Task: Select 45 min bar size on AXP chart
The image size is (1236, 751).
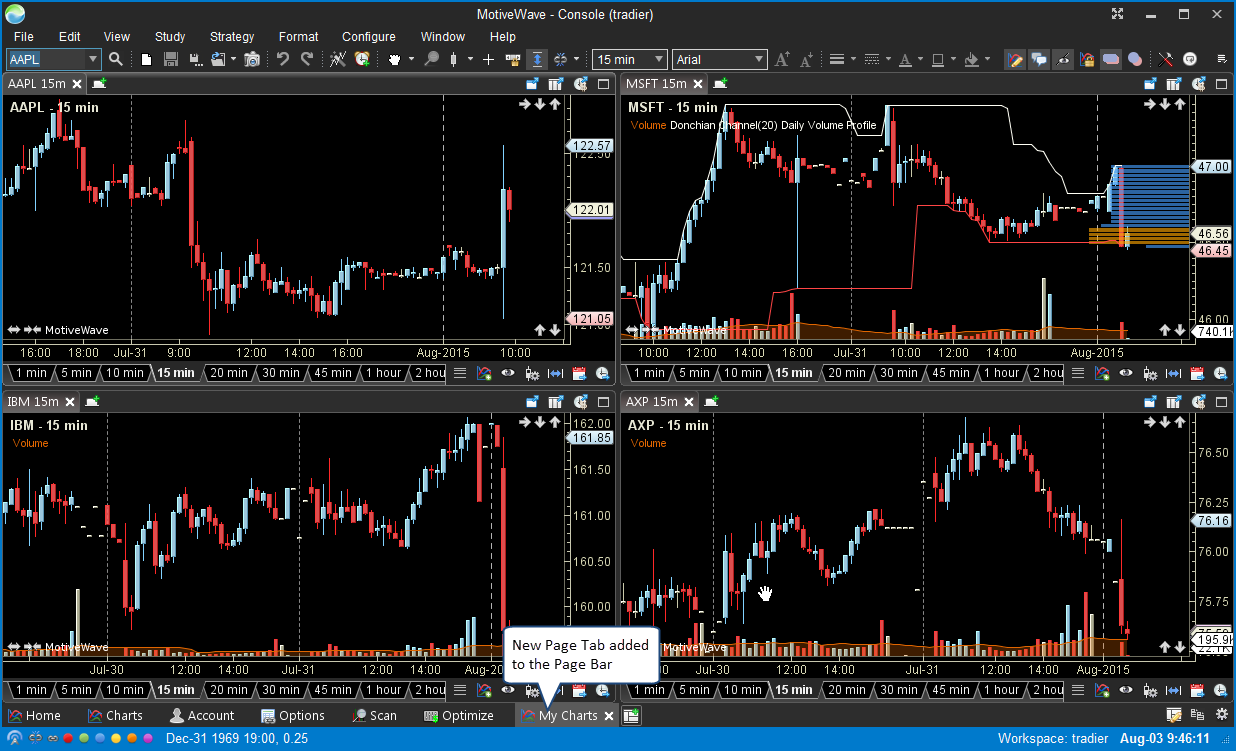Action: [x=951, y=690]
